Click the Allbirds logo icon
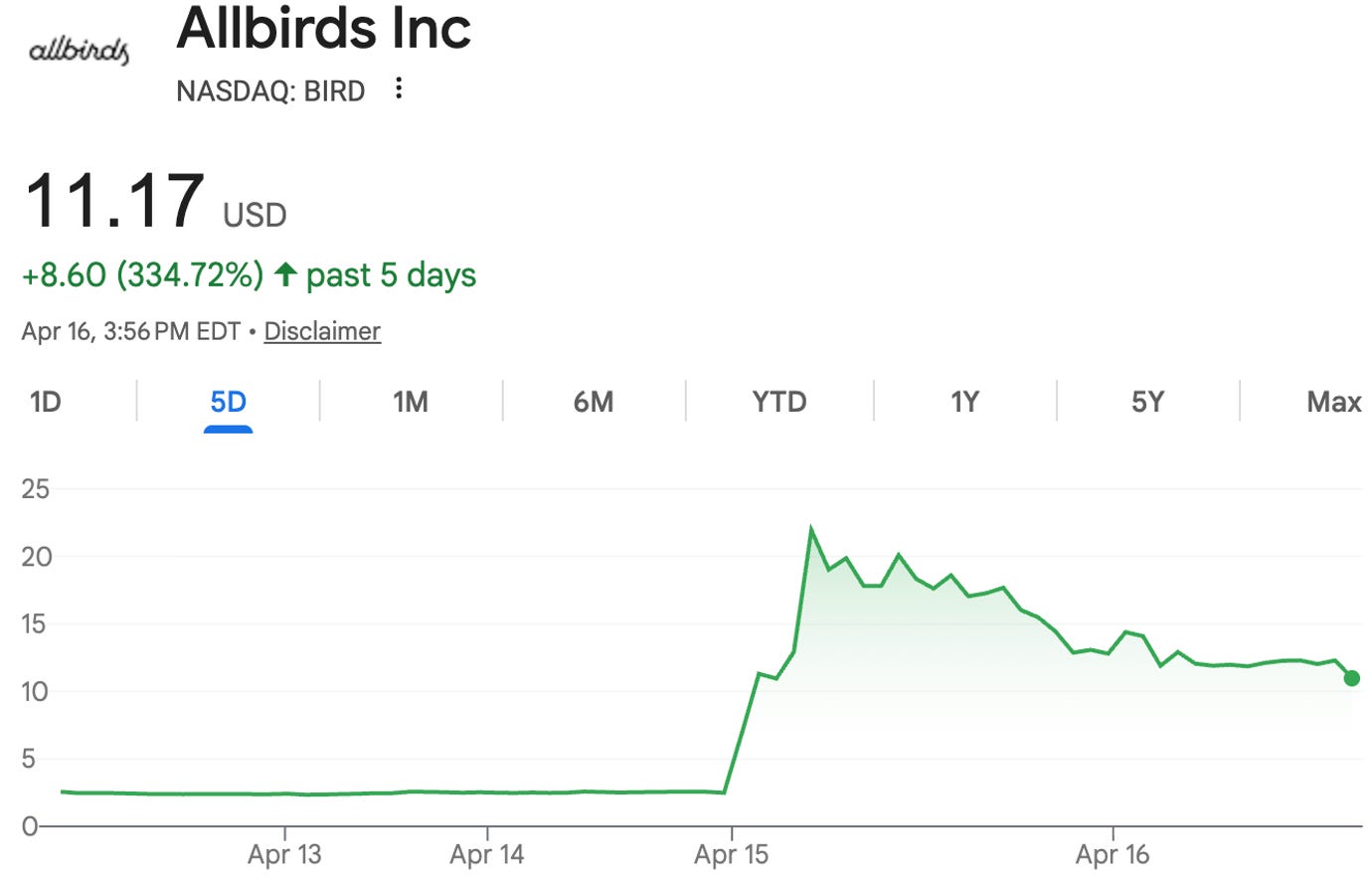This screenshot has height=877, width=1372. click(x=79, y=51)
